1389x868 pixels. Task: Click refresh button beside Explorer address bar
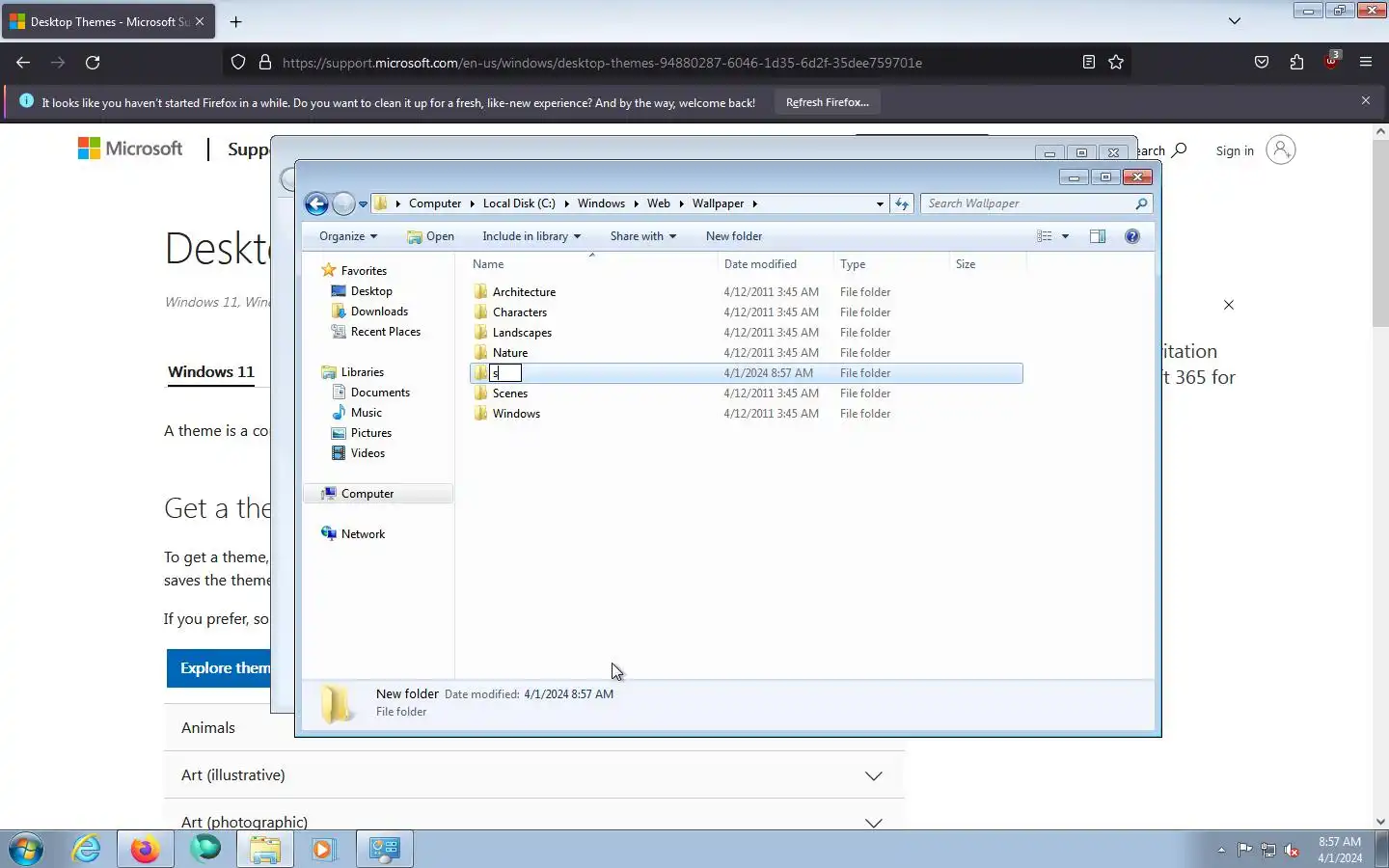pos(902,203)
